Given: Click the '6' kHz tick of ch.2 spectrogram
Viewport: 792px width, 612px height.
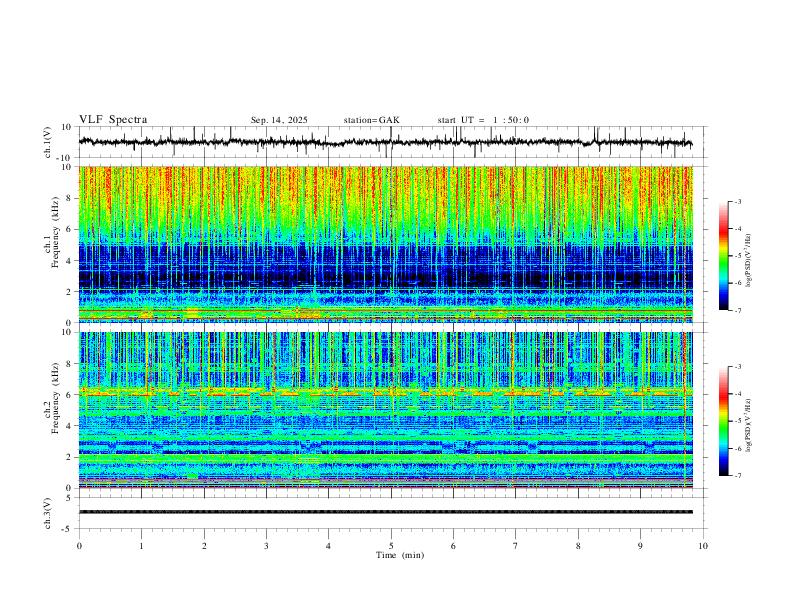Looking at the screenshot, I should [70, 395].
